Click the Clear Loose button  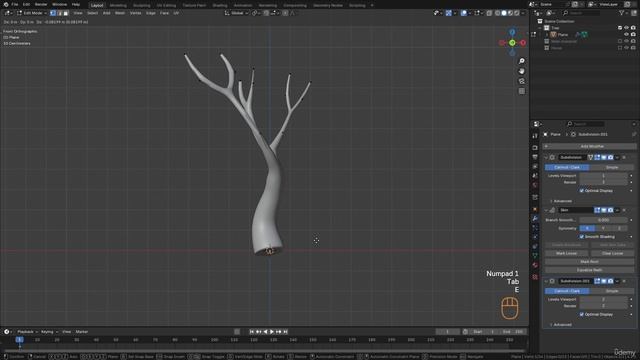[x=612, y=253]
